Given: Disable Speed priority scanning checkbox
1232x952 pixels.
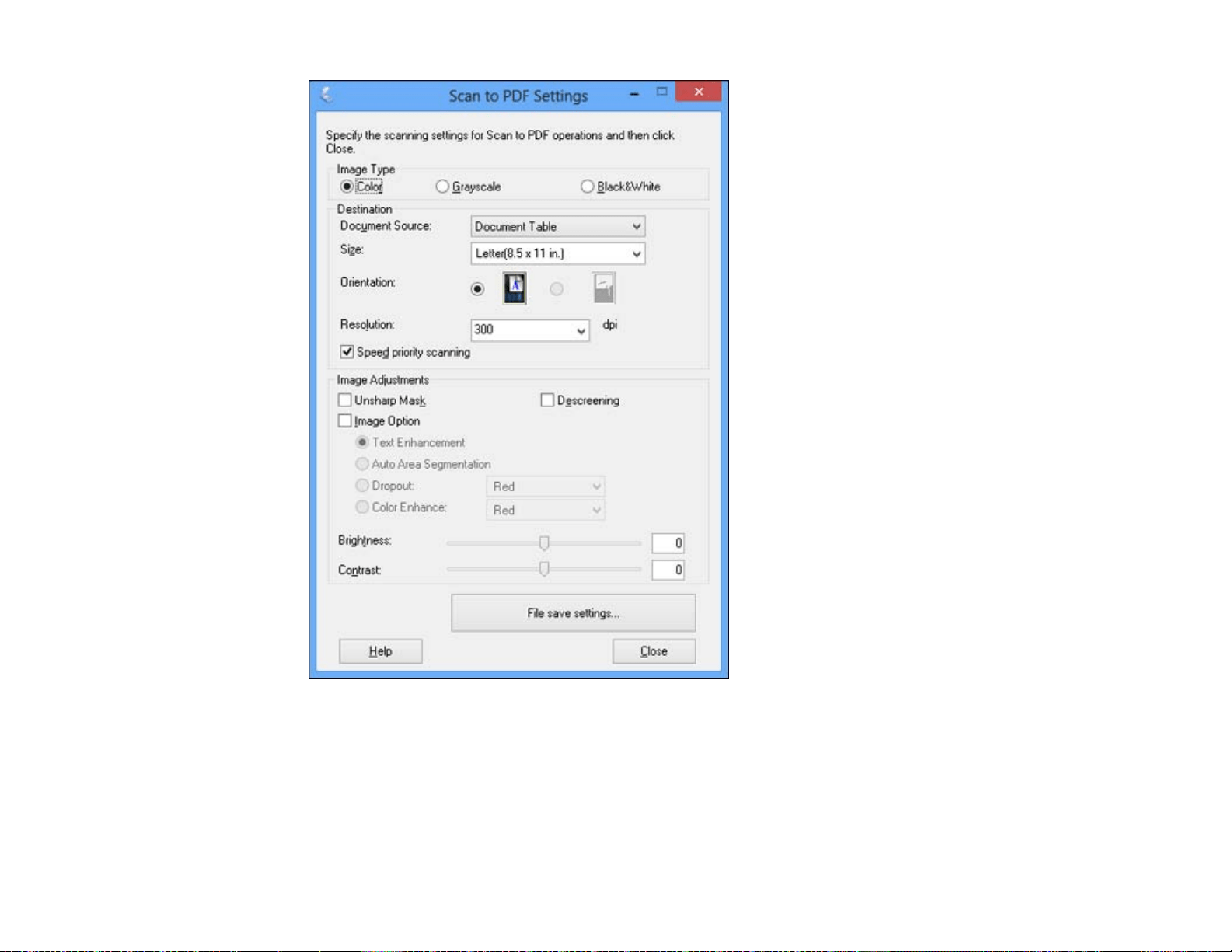Looking at the screenshot, I should (347, 352).
